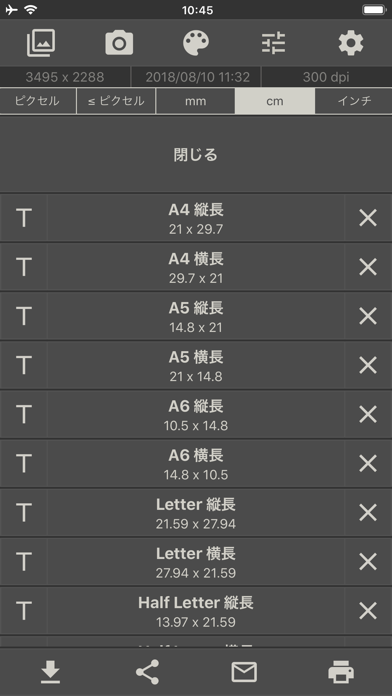Select the インチ unit tab
Image resolution: width=392 pixels, height=696 pixels.
coord(354,101)
